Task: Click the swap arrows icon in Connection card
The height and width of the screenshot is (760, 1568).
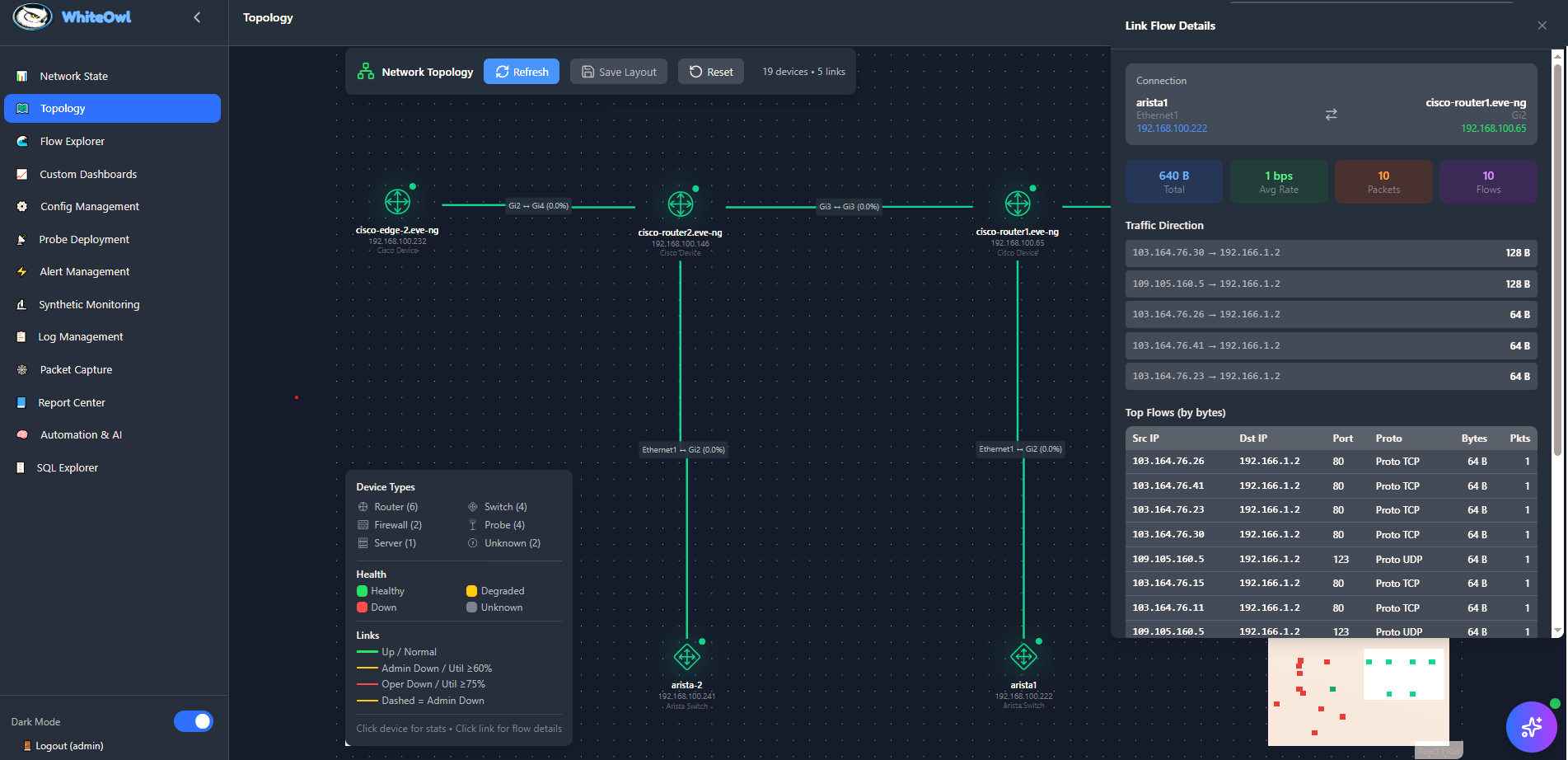Action: pos(1331,115)
